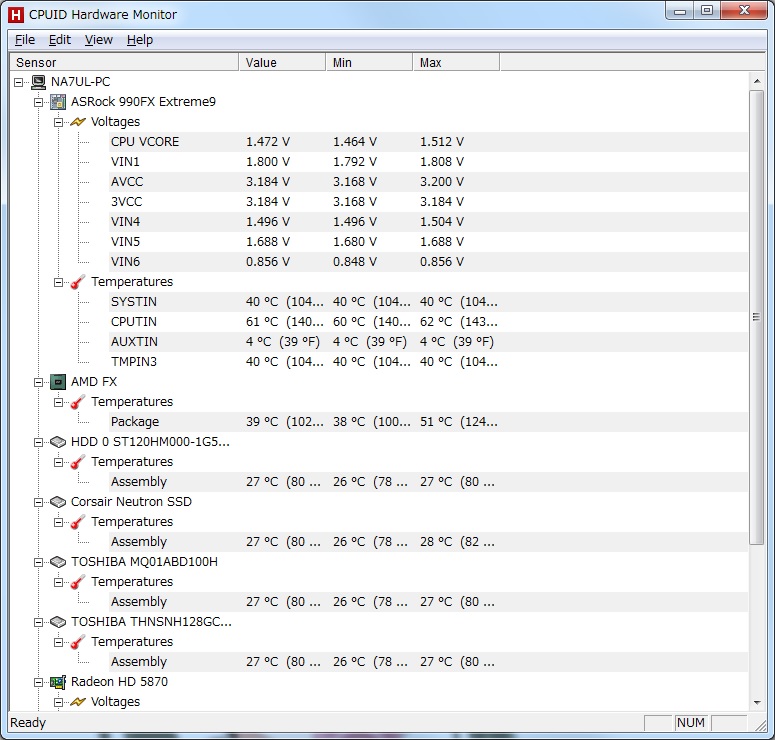Click the Radeon HD 5870 label
775x740 pixels.
[119, 682]
